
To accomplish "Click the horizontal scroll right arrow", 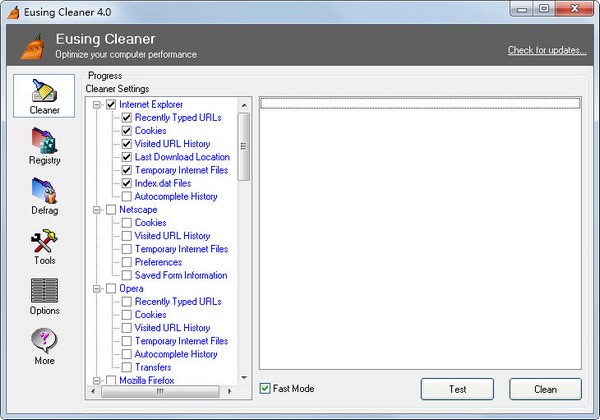I will point(230,391).
